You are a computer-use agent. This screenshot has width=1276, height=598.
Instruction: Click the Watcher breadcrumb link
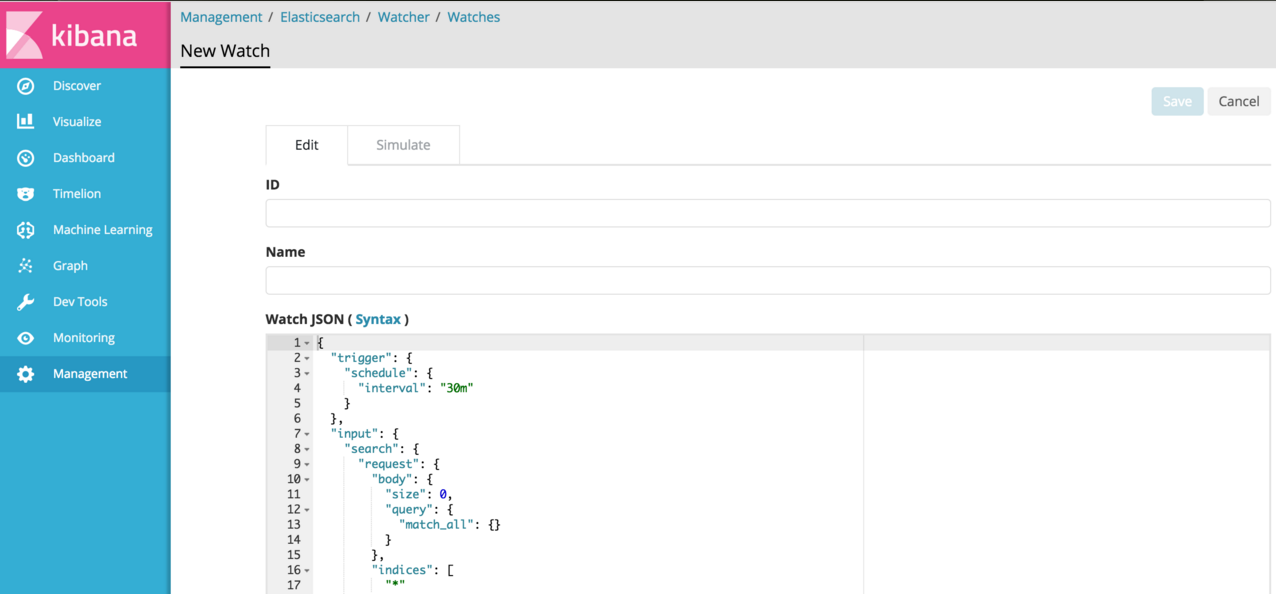coord(403,17)
